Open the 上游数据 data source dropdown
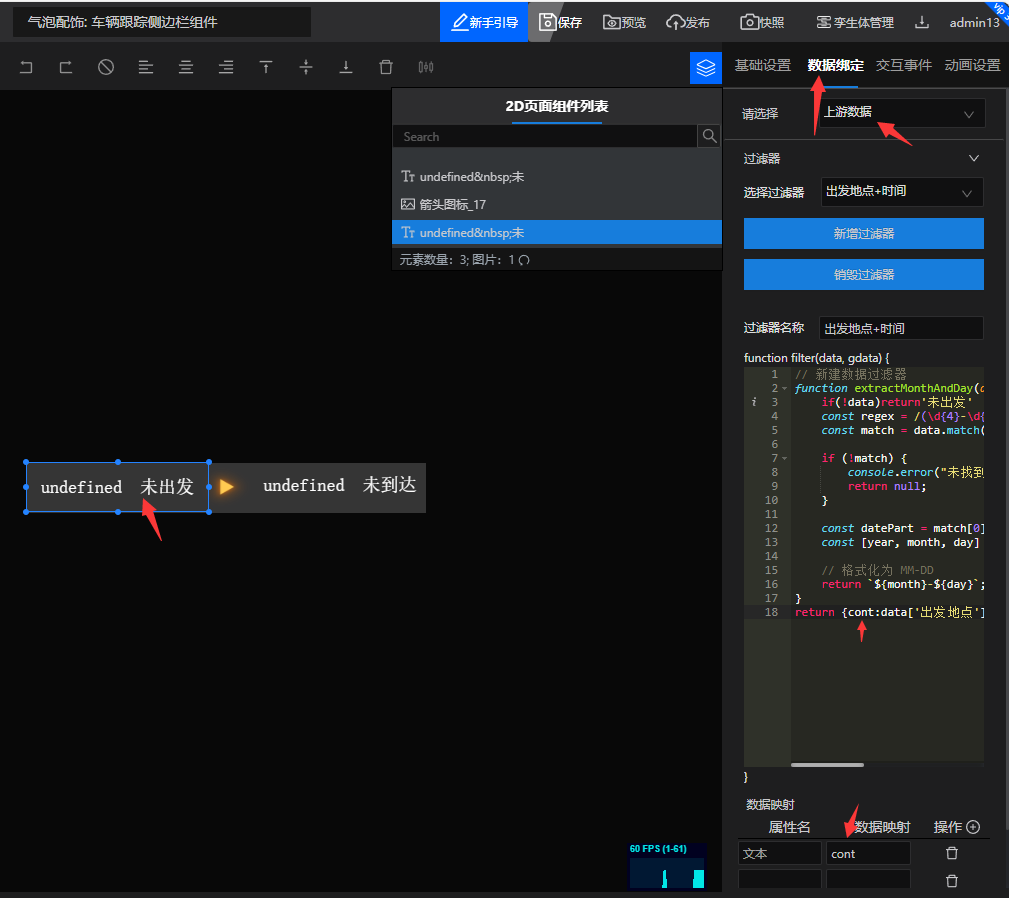Screen dimensions: 1009x898 point(901,113)
